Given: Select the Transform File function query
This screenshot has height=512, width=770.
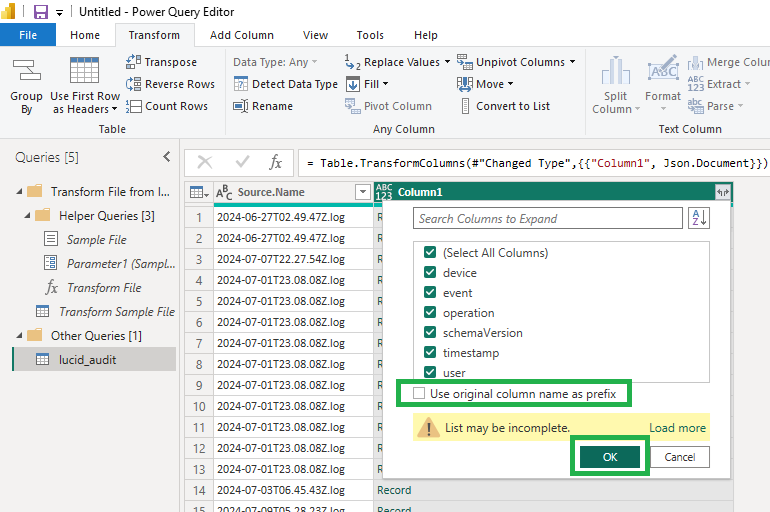Looking at the screenshot, I should tap(104, 288).
